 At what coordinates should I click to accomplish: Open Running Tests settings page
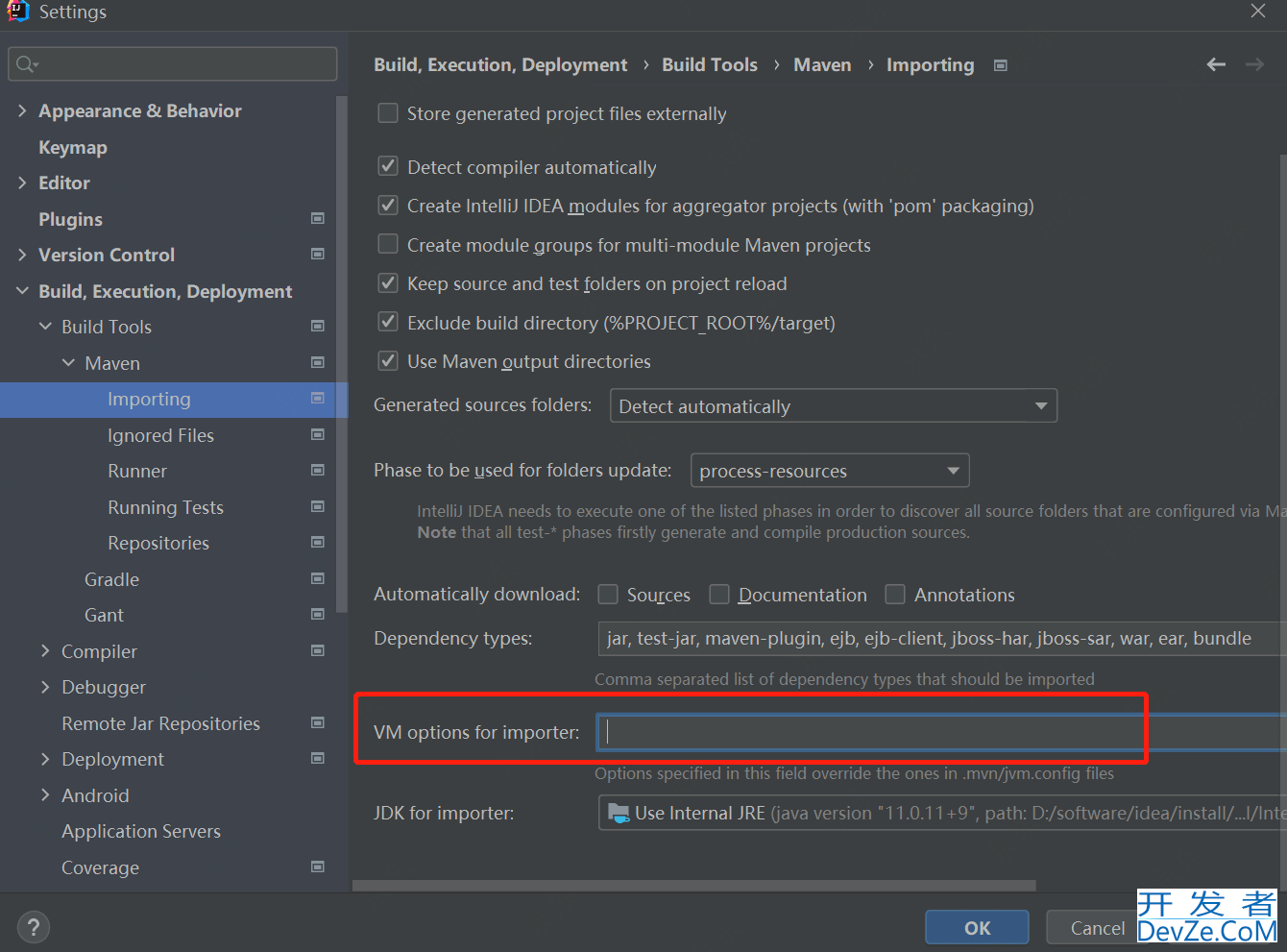(x=165, y=507)
